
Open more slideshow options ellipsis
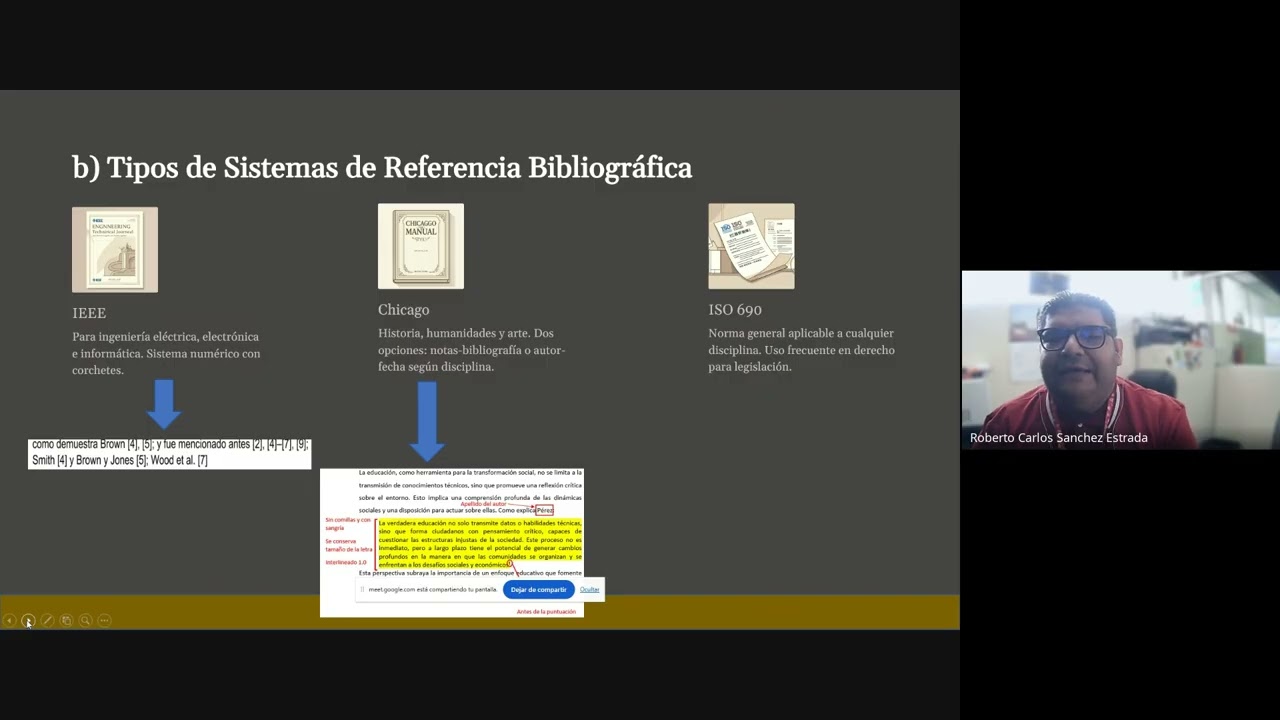pos(104,621)
